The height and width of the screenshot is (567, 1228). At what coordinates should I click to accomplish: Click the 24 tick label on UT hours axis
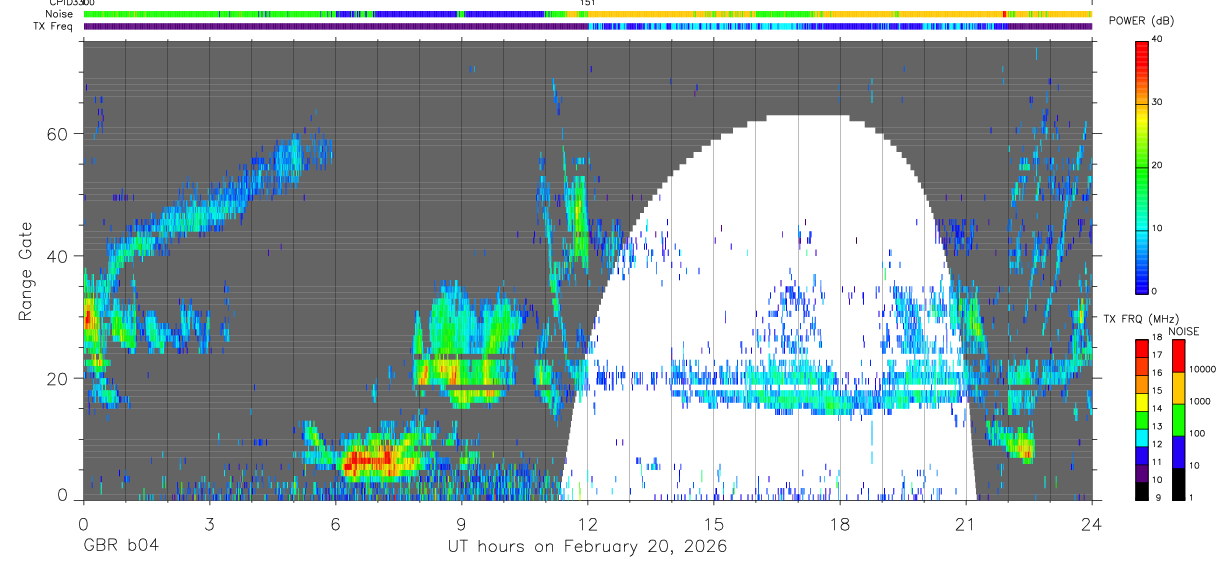click(1092, 523)
